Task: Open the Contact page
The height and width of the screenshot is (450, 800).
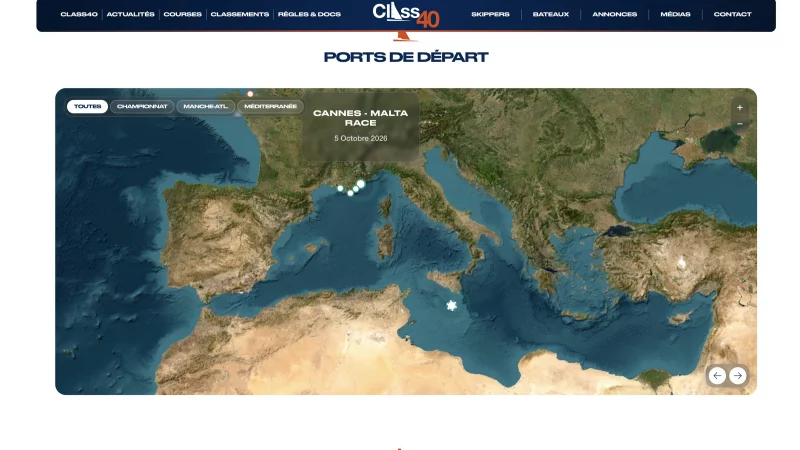Action: [732, 14]
